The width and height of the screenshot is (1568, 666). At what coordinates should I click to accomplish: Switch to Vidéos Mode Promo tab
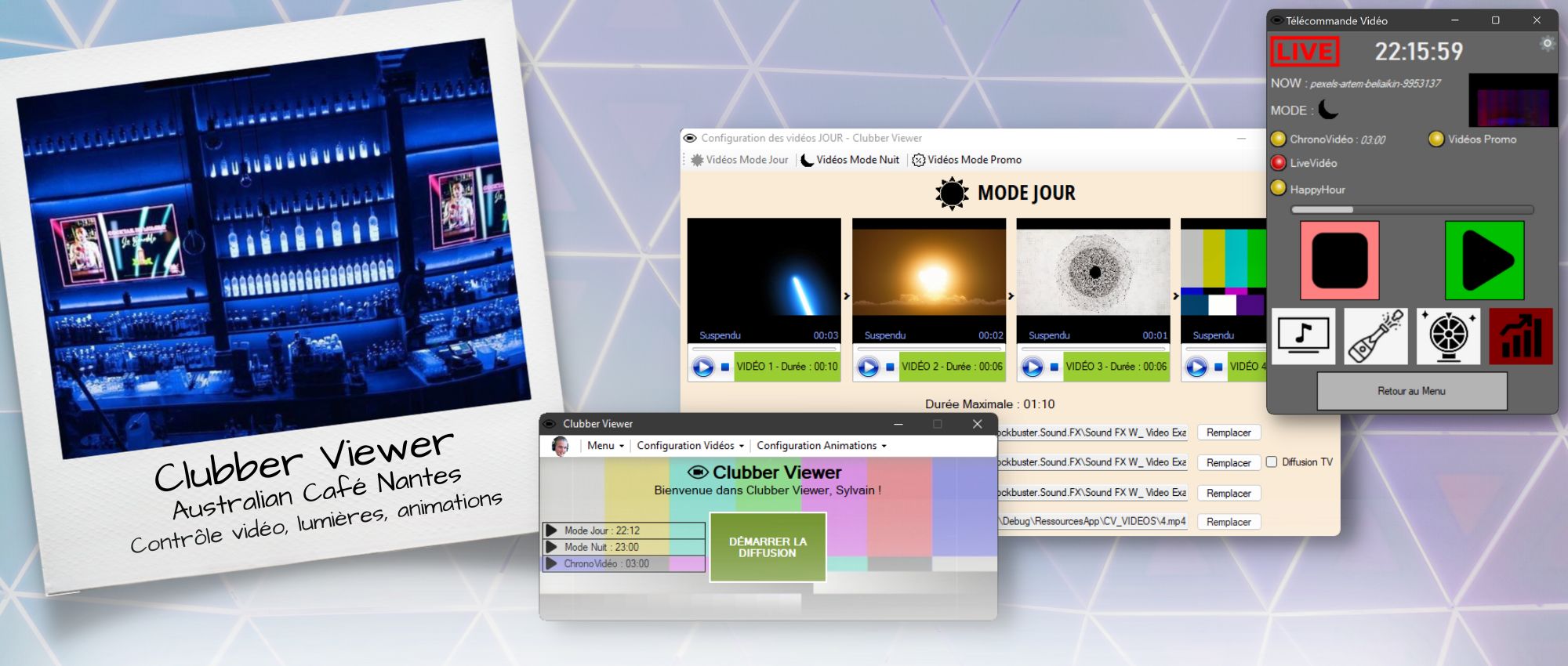(x=967, y=160)
